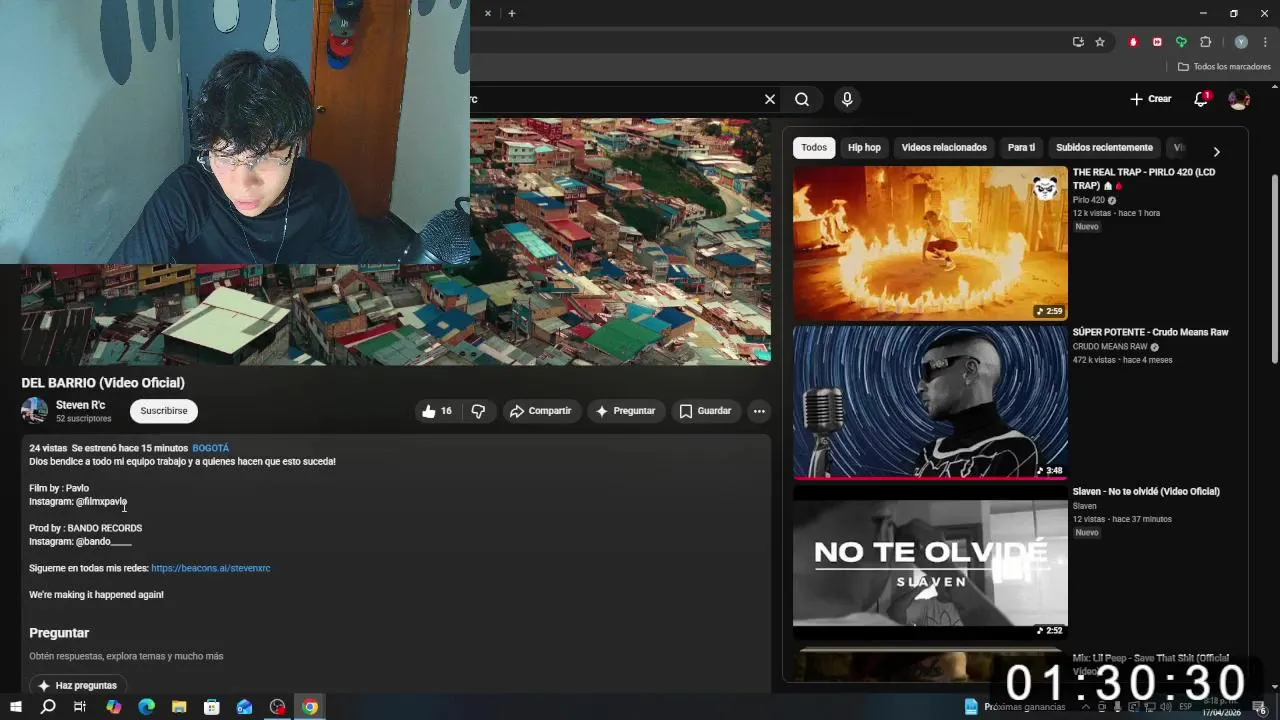Screen dimensions: 1280x720
Task: Click Suscribirse to subscribe
Action: tap(164, 411)
